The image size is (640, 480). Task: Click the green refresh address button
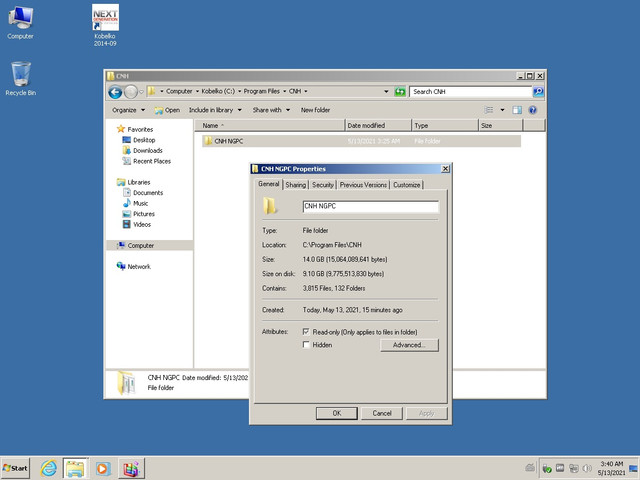coord(400,91)
